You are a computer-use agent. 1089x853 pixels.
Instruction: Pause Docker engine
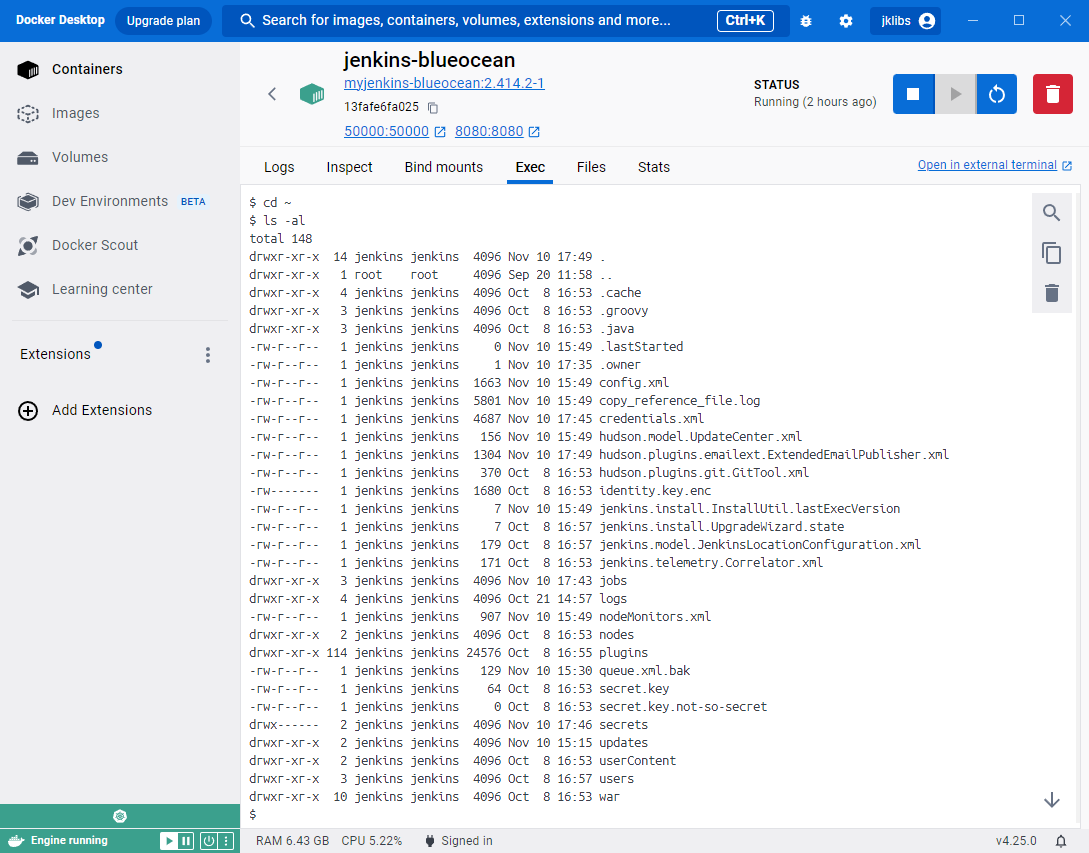[x=185, y=841]
